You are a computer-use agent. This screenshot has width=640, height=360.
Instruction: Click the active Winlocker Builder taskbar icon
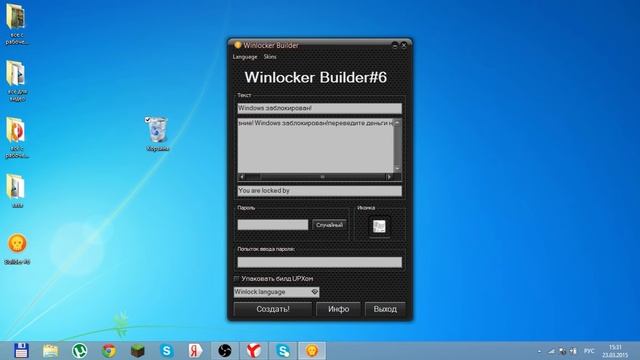tap(312, 351)
